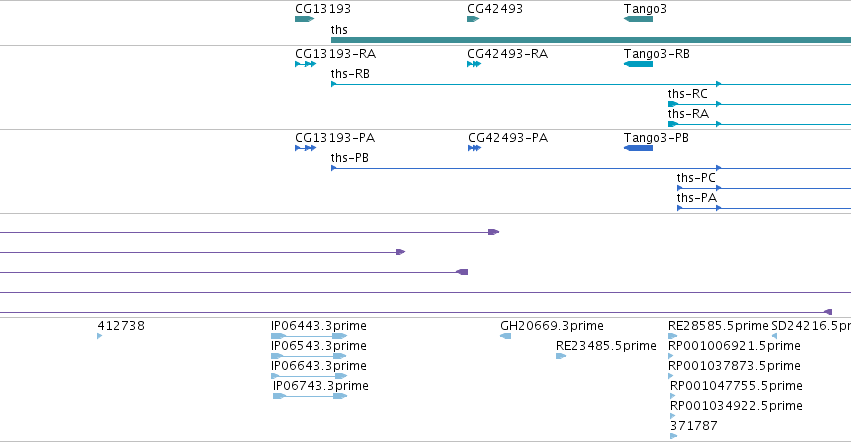The height and width of the screenshot is (442, 851).
Task: Click the Tango3 gene feature bar
Action: point(638,19)
